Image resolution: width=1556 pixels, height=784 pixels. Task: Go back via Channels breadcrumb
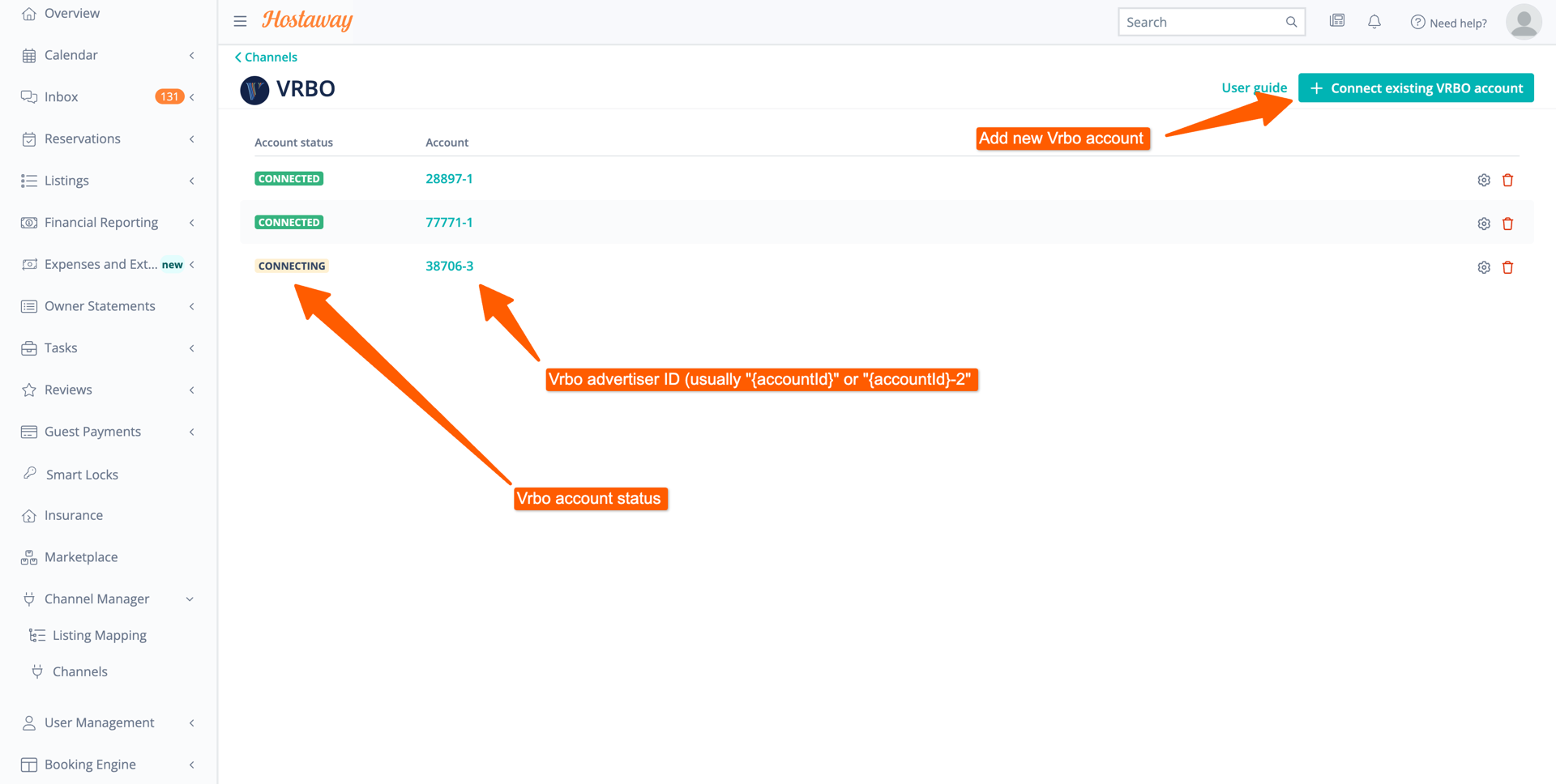(x=266, y=57)
